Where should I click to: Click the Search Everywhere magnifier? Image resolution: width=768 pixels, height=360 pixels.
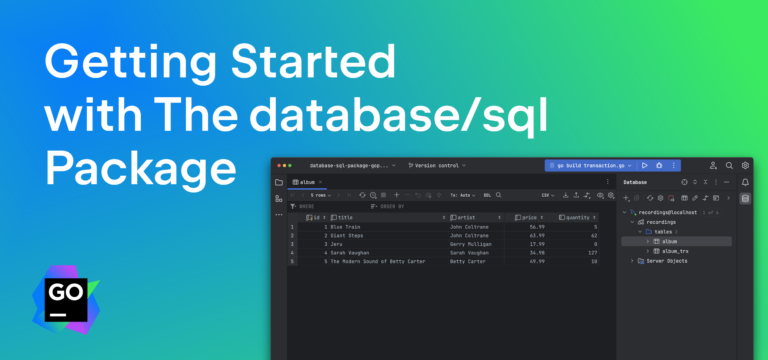[x=729, y=166]
